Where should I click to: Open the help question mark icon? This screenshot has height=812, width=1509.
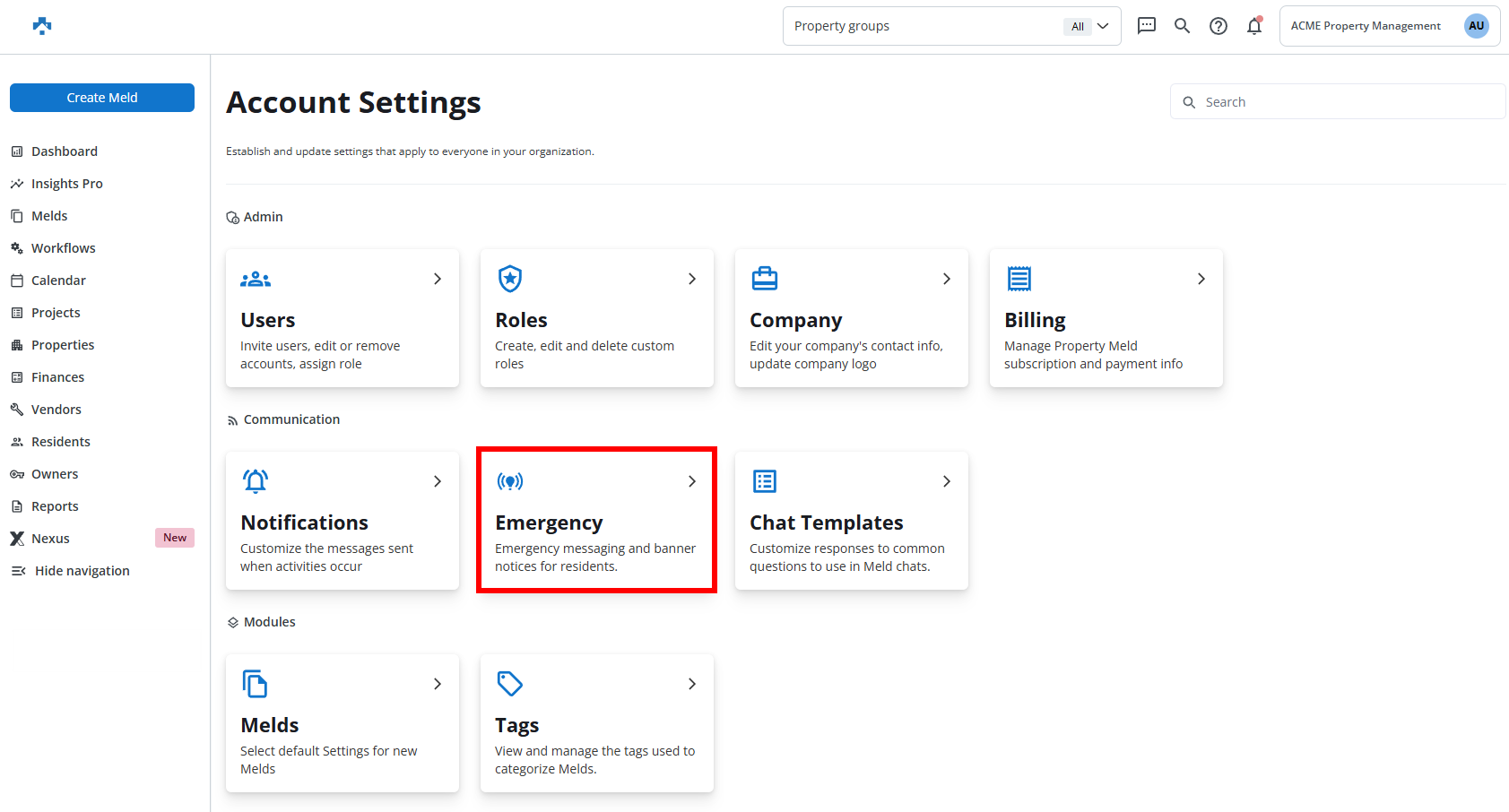[x=1218, y=26]
